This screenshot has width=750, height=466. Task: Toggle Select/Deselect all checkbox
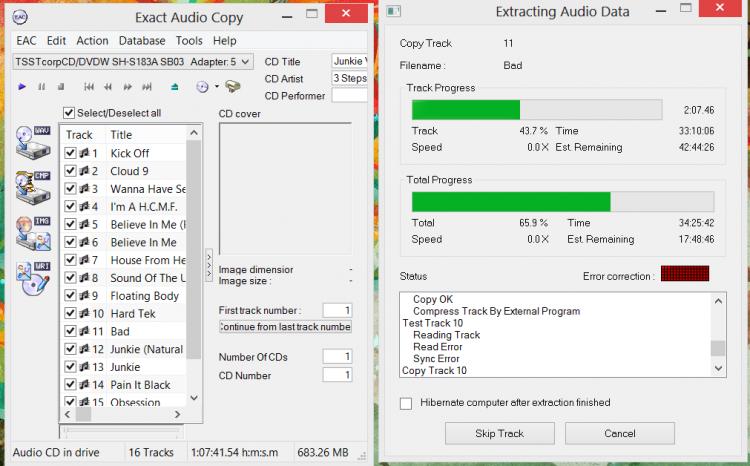(69, 113)
